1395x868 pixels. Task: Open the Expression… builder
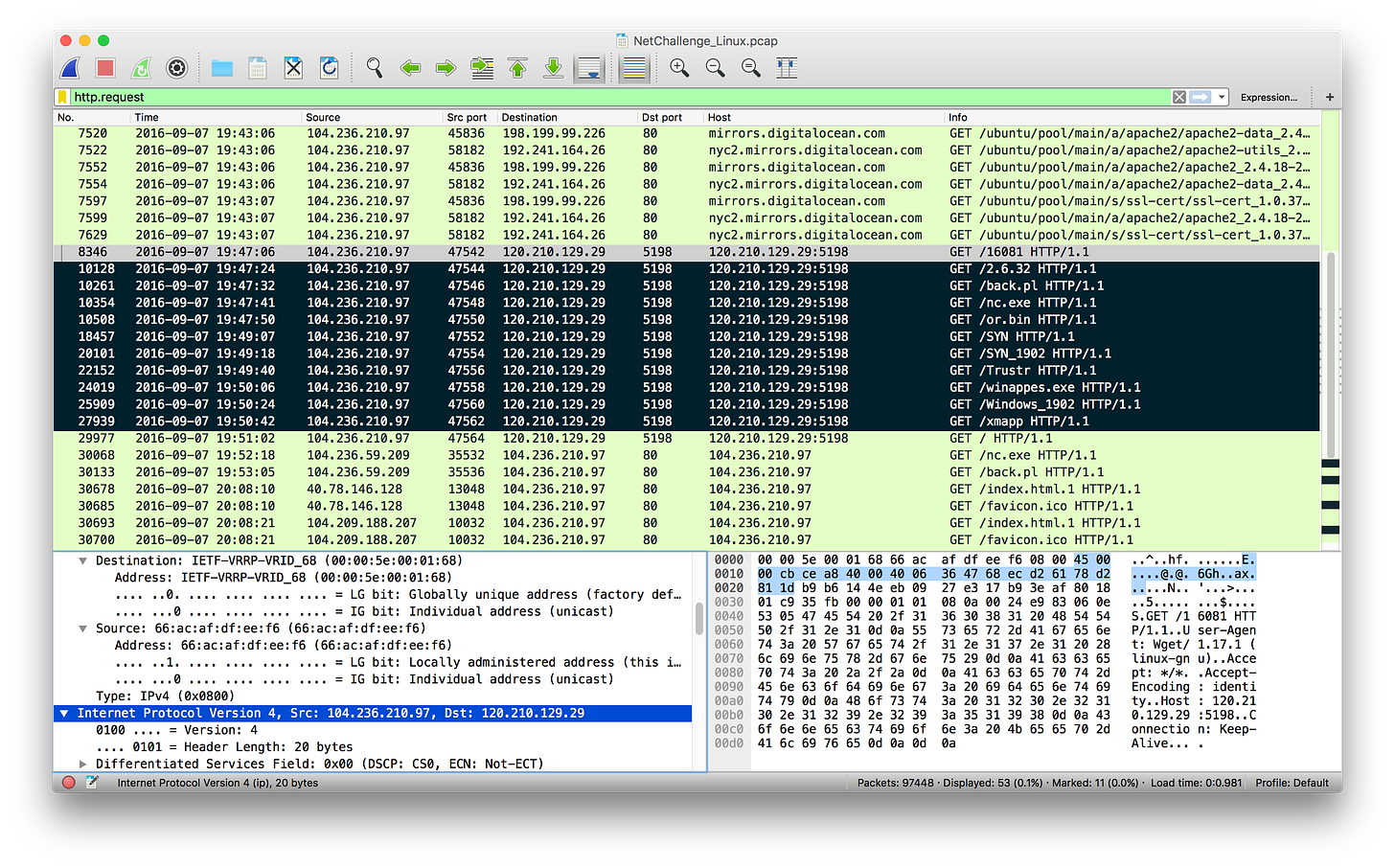[x=1269, y=97]
